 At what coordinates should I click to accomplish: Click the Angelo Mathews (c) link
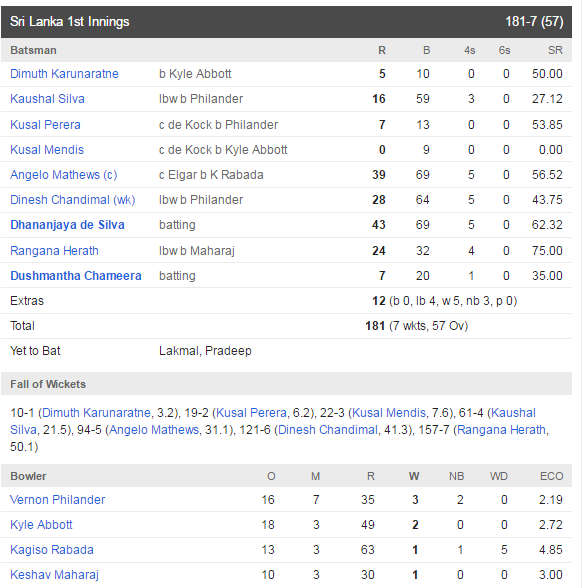click(x=64, y=175)
